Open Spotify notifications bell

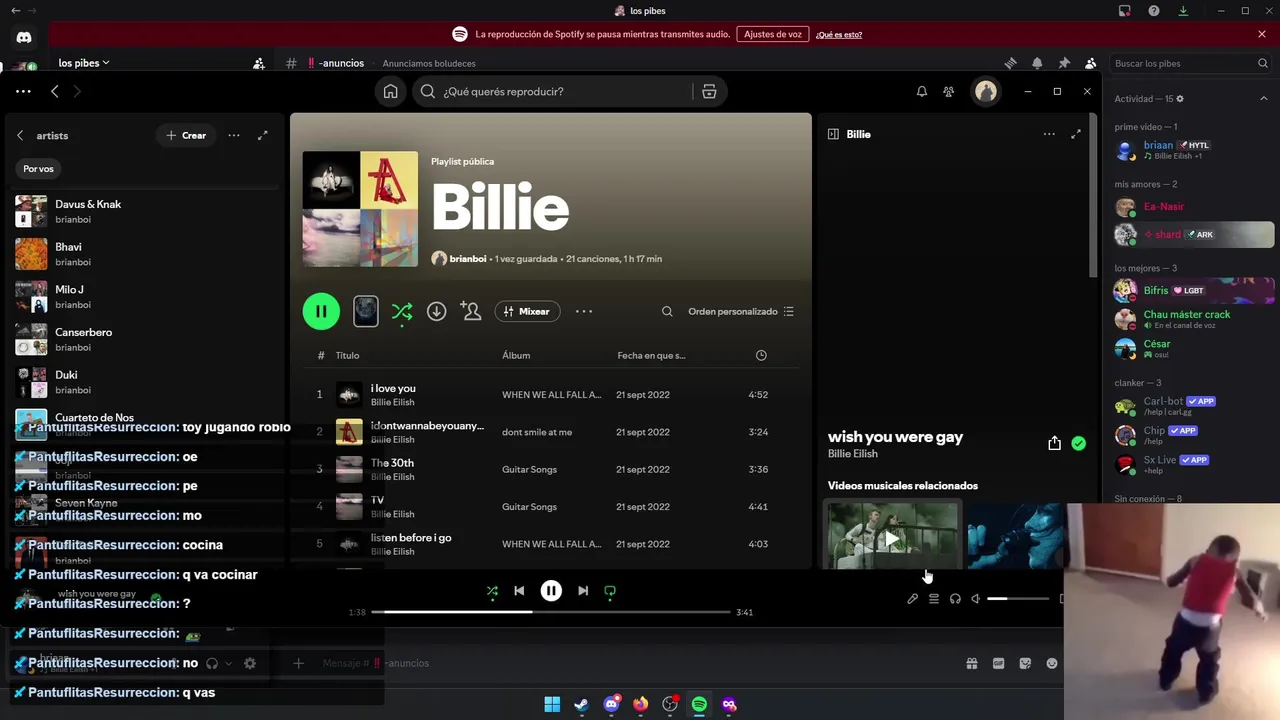pos(922,91)
